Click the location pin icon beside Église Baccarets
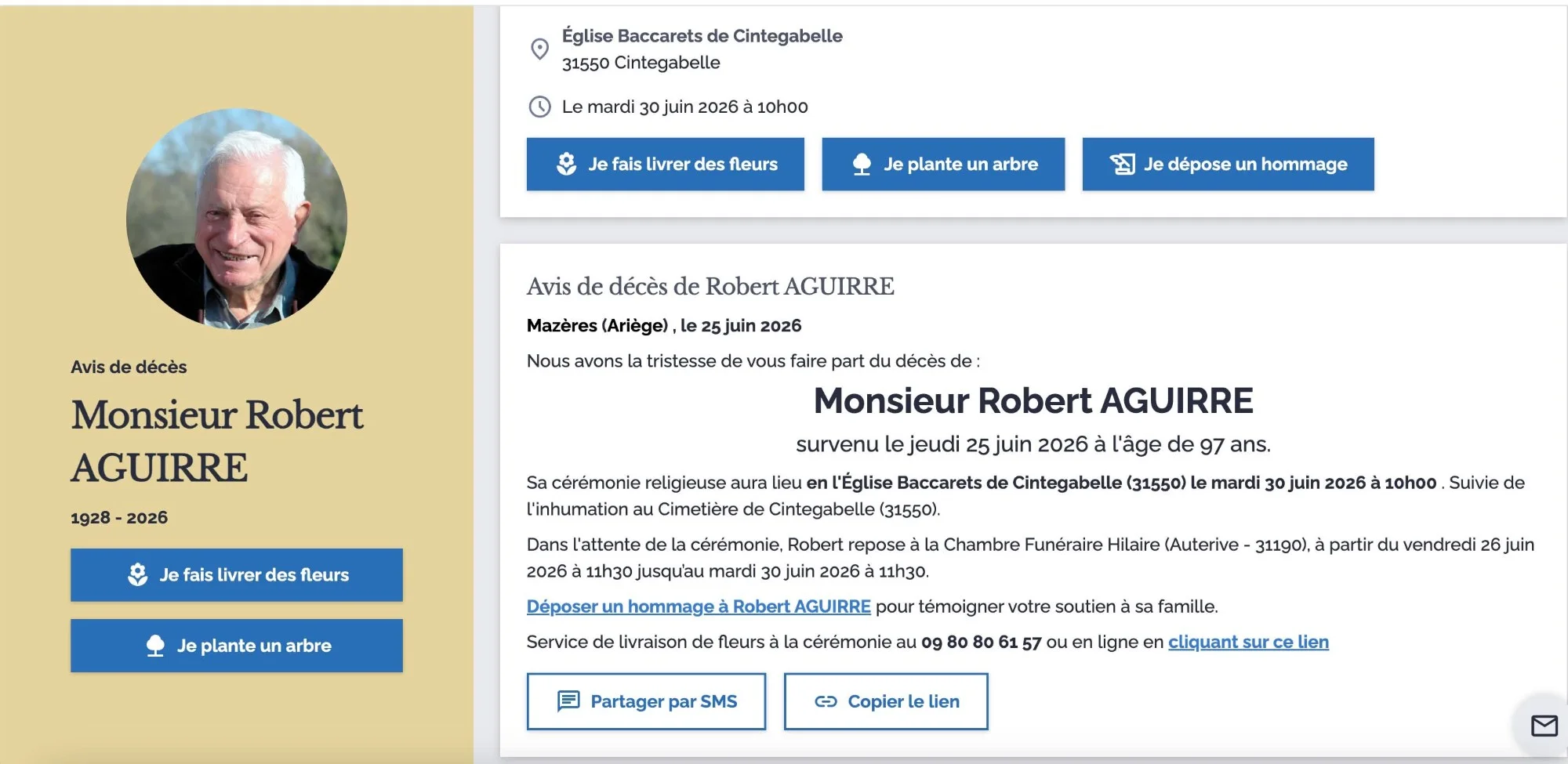The image size is (1568, 764). coord(539,49)
